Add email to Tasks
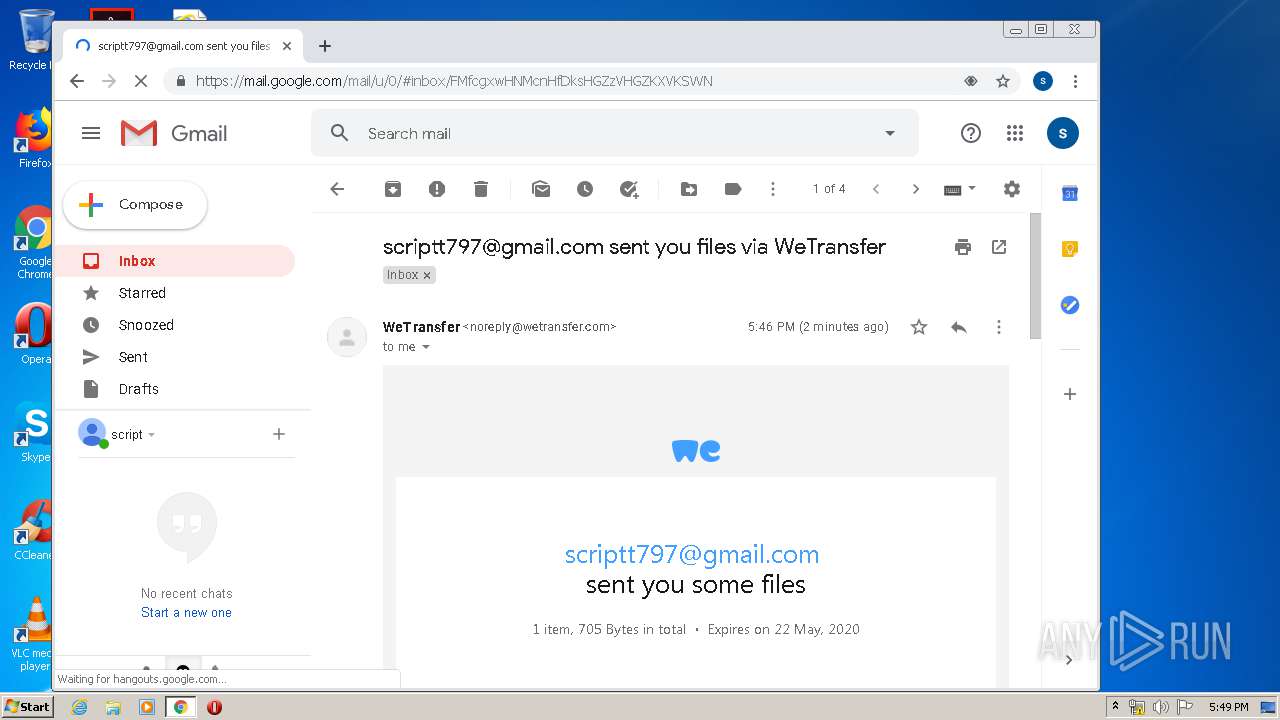Viewport: 1280px width, 720px height. coord(629,189)
